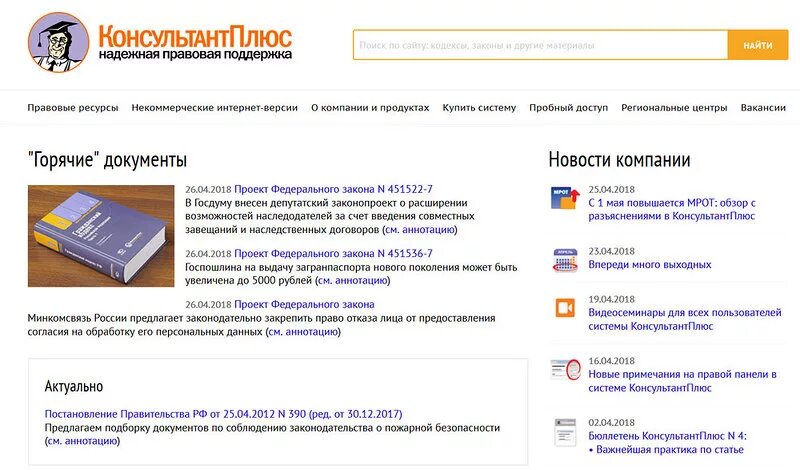
Task: Open the Правовые ресурсы menu
Action: click(73, 108)
